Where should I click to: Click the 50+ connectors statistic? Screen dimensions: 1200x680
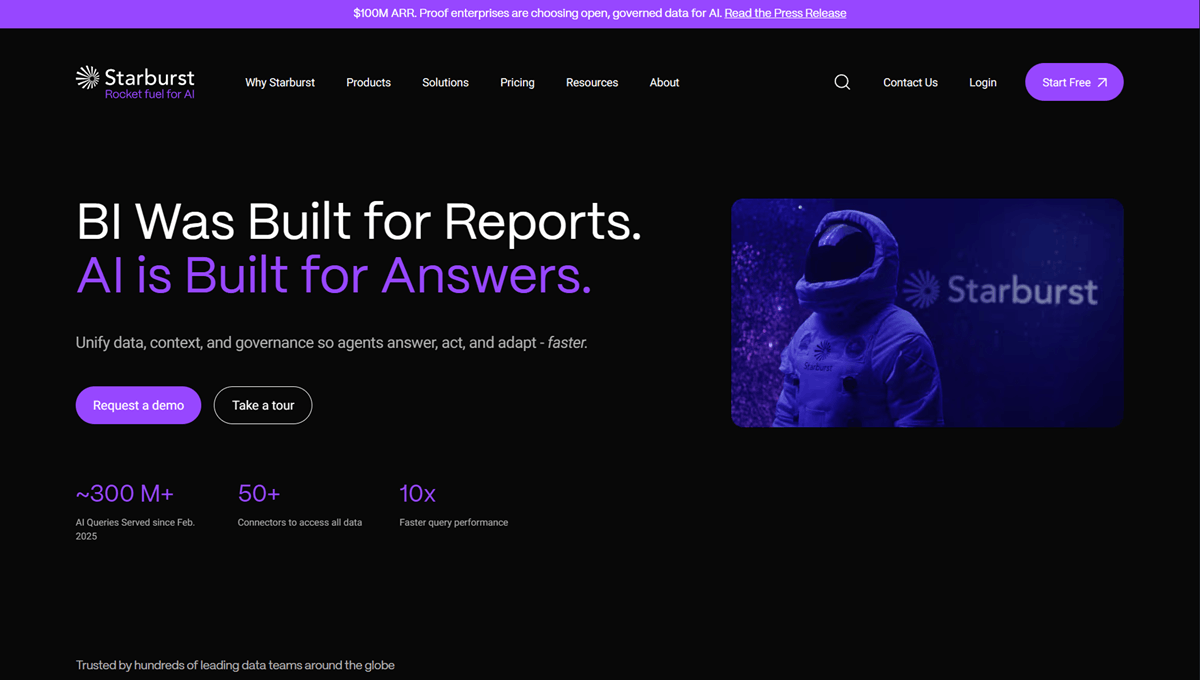(259, 493)
